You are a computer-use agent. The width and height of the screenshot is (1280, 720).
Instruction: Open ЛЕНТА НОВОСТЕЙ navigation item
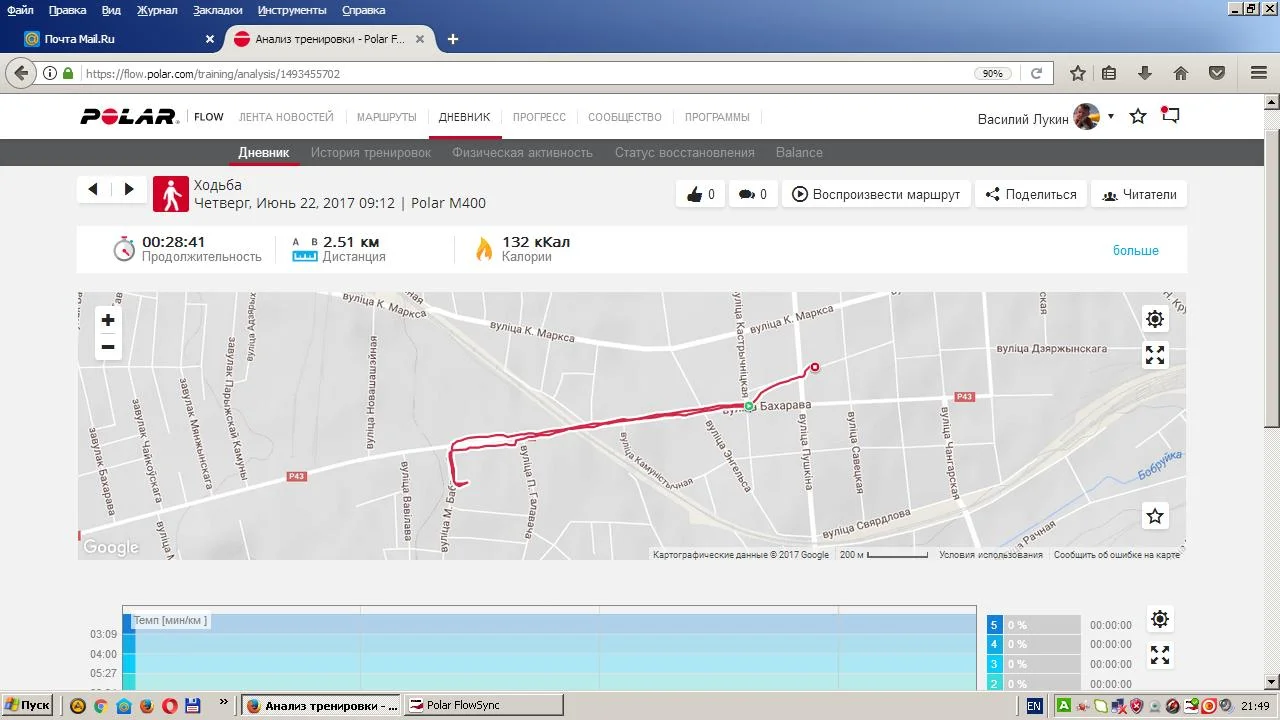pos(286,117)
